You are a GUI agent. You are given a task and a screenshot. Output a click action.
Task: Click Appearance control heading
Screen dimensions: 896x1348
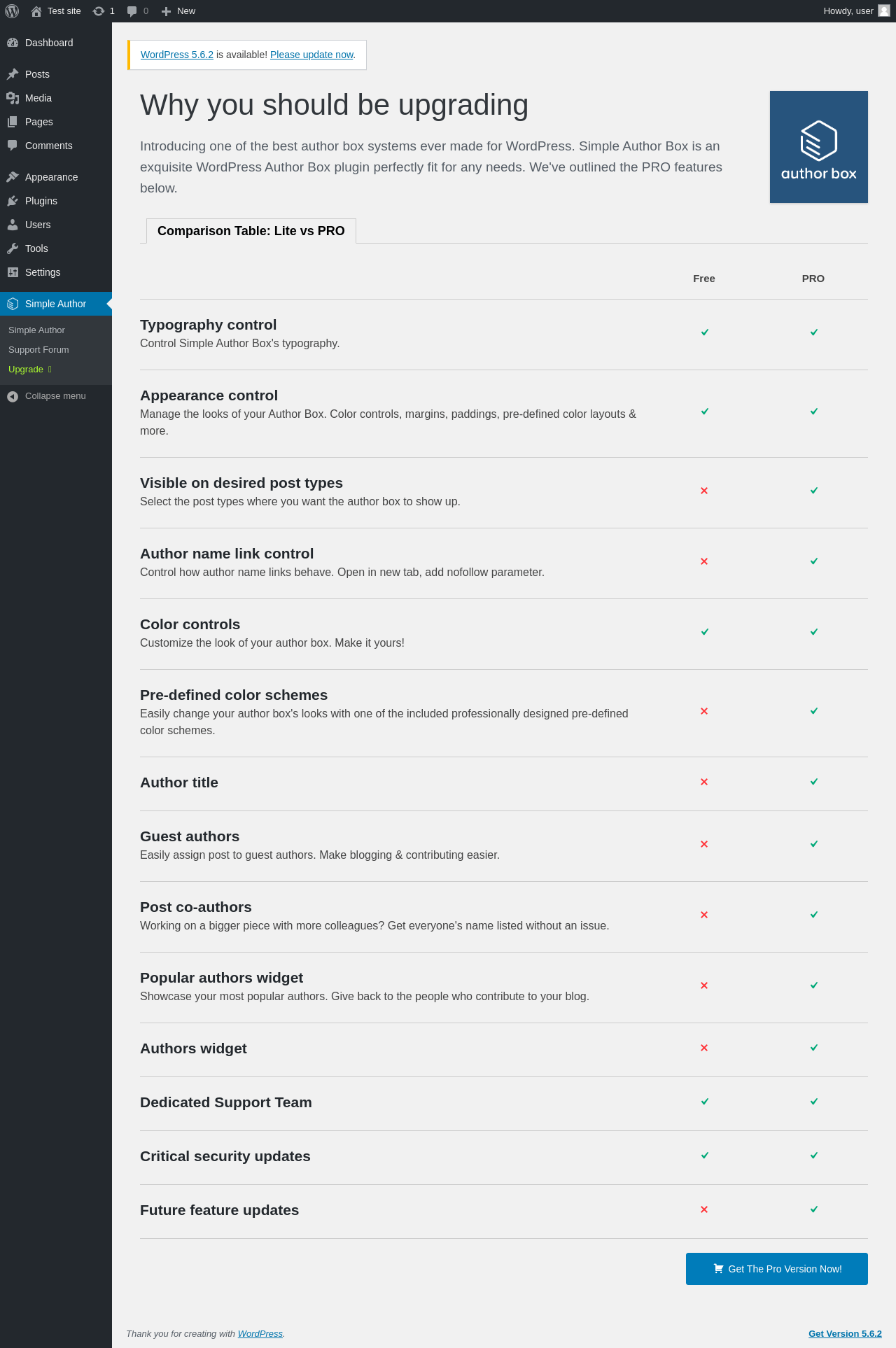(209, 395)
